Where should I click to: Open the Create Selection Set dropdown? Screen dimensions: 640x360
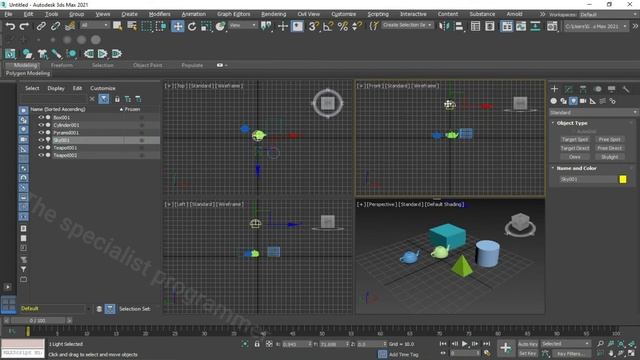pyautogui.click(x=407, y=25)
